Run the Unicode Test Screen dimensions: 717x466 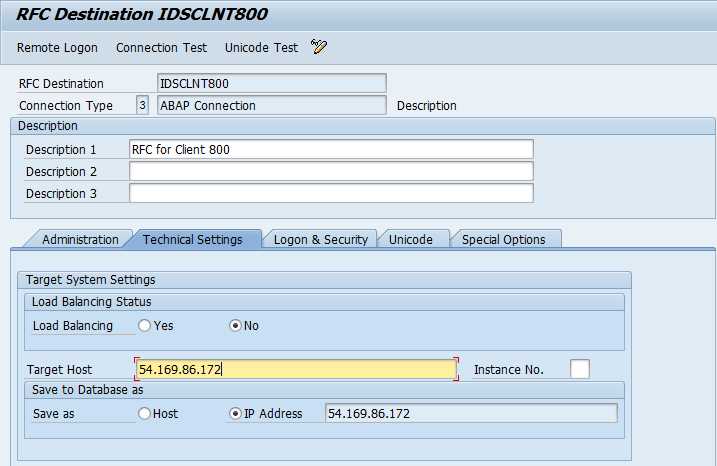tap(261, 48)
